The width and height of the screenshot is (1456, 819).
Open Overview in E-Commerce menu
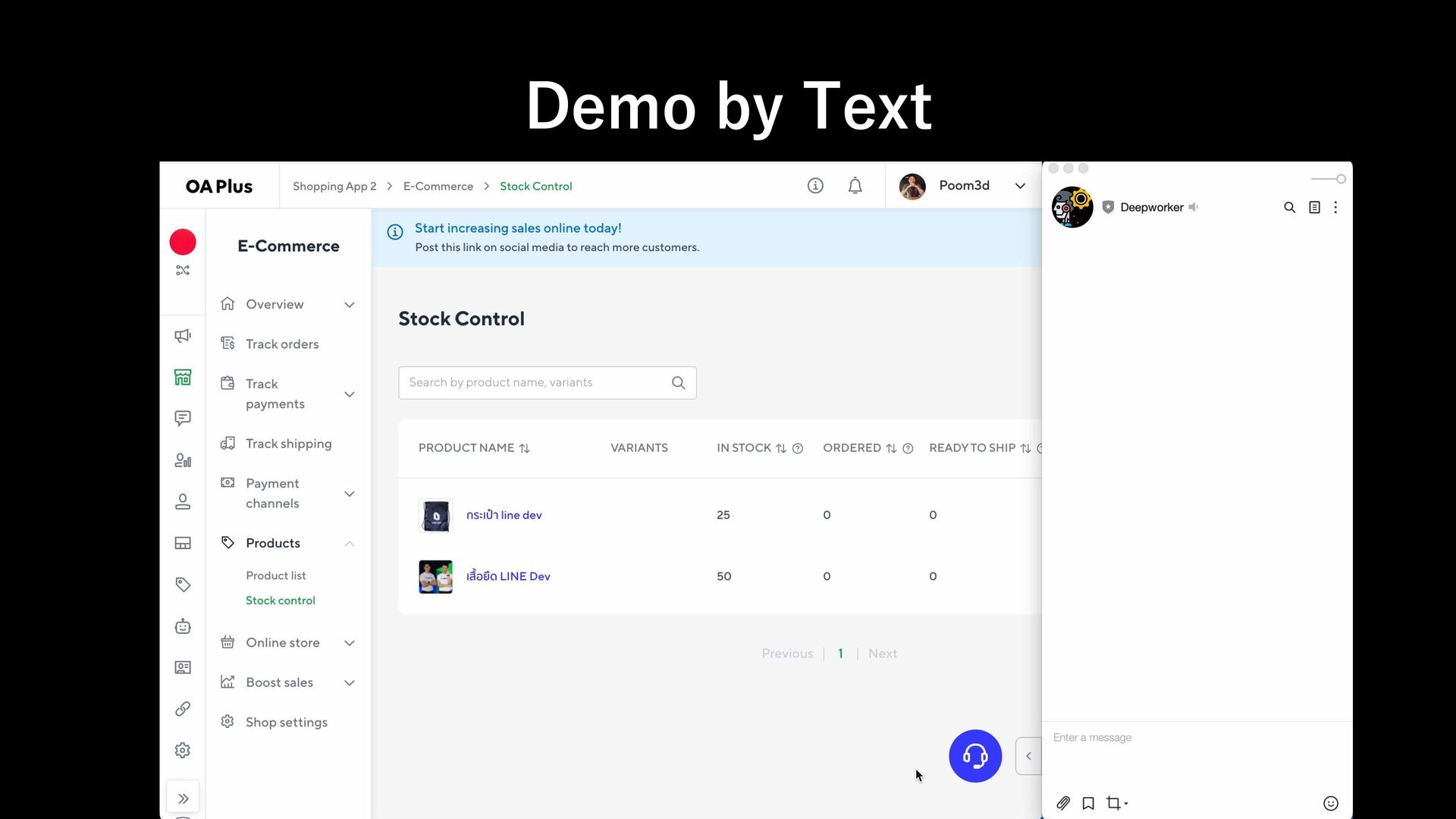[275, 304]
